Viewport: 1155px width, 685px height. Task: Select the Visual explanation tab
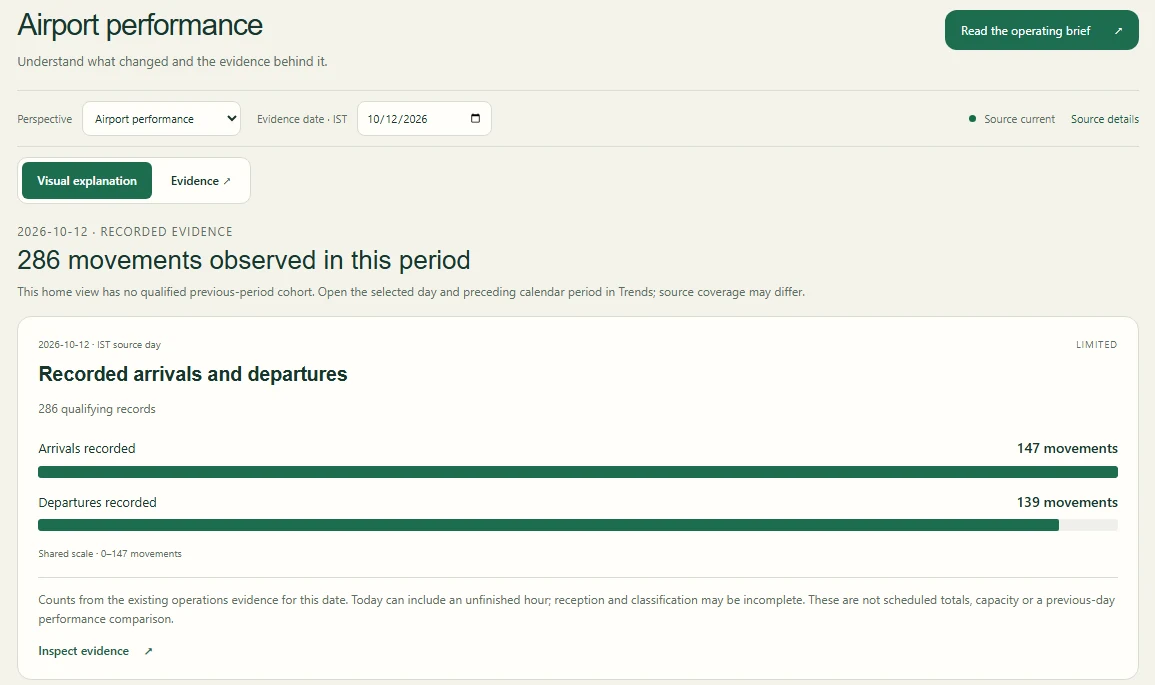(x=87, y=180)
